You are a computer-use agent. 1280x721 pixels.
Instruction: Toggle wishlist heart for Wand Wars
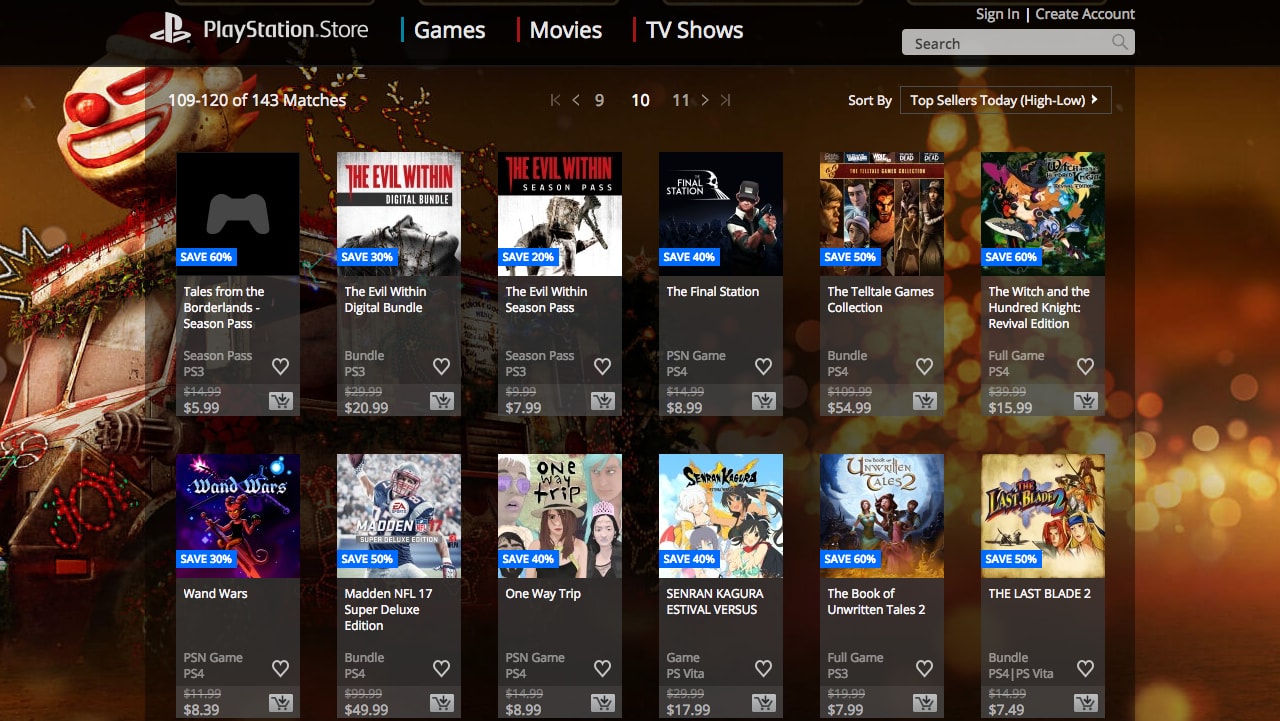[x=280, y=669]
